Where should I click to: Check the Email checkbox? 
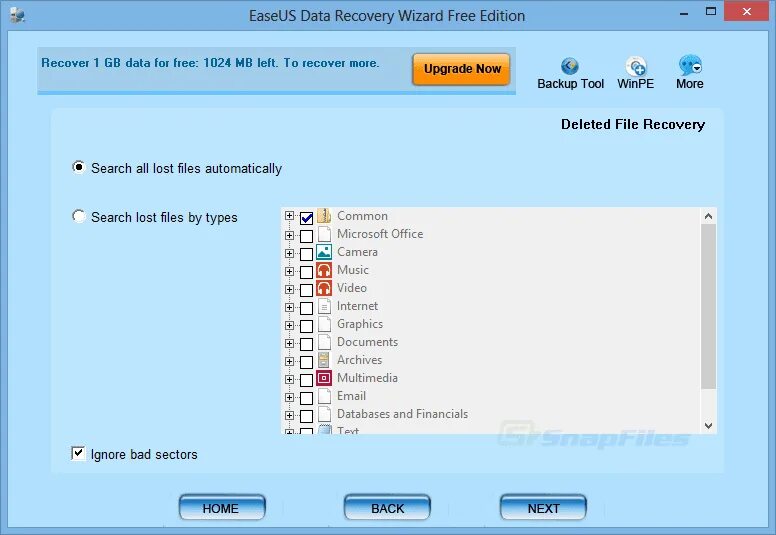click(x=306, y=398)
